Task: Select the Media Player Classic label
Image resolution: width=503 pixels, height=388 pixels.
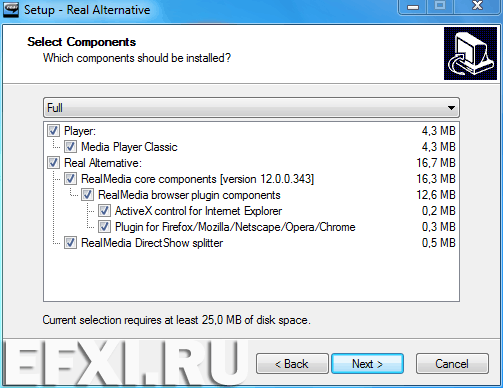Action: click(129, 147)
